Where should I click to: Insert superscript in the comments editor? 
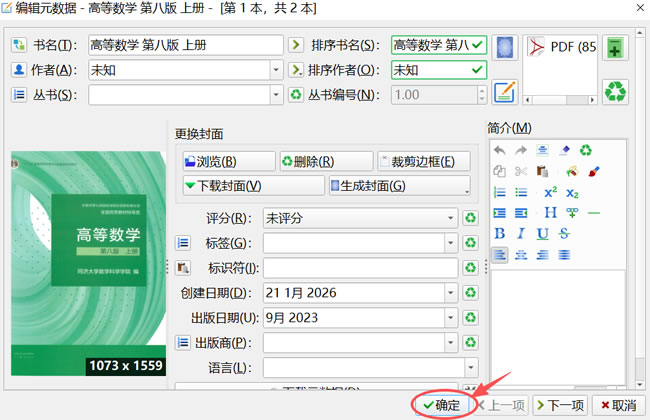549,192
